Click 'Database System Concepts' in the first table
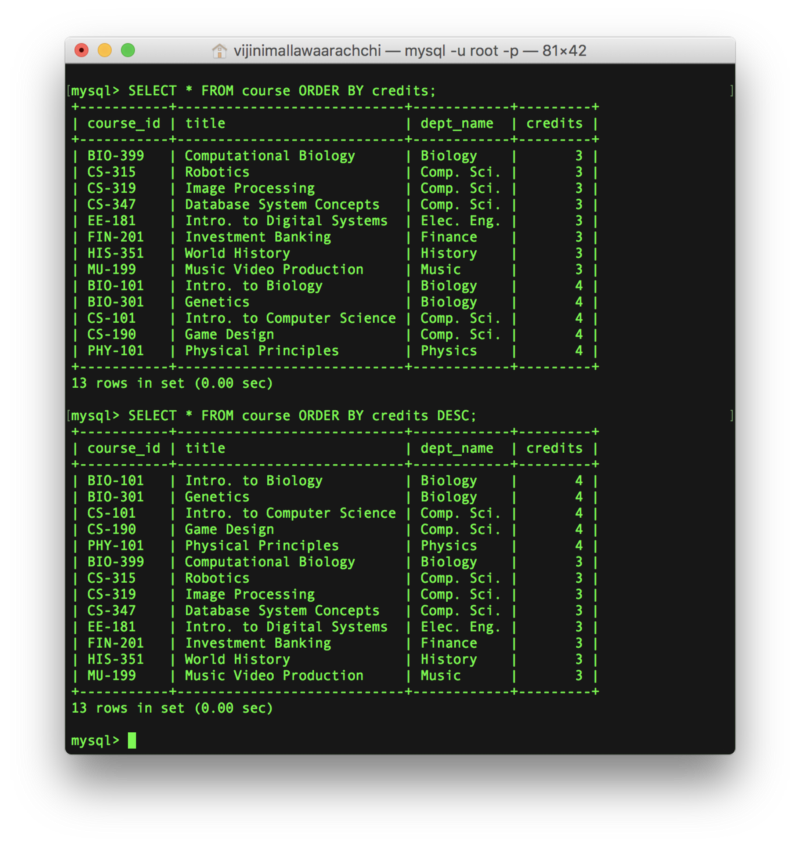 click(x=282, y=205)
